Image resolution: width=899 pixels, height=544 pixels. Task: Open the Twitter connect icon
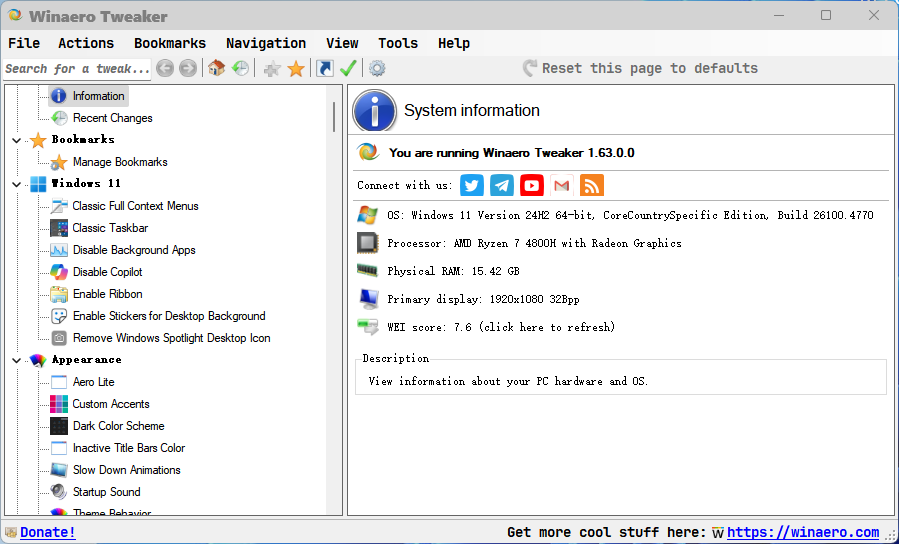(x=472, y=185)
